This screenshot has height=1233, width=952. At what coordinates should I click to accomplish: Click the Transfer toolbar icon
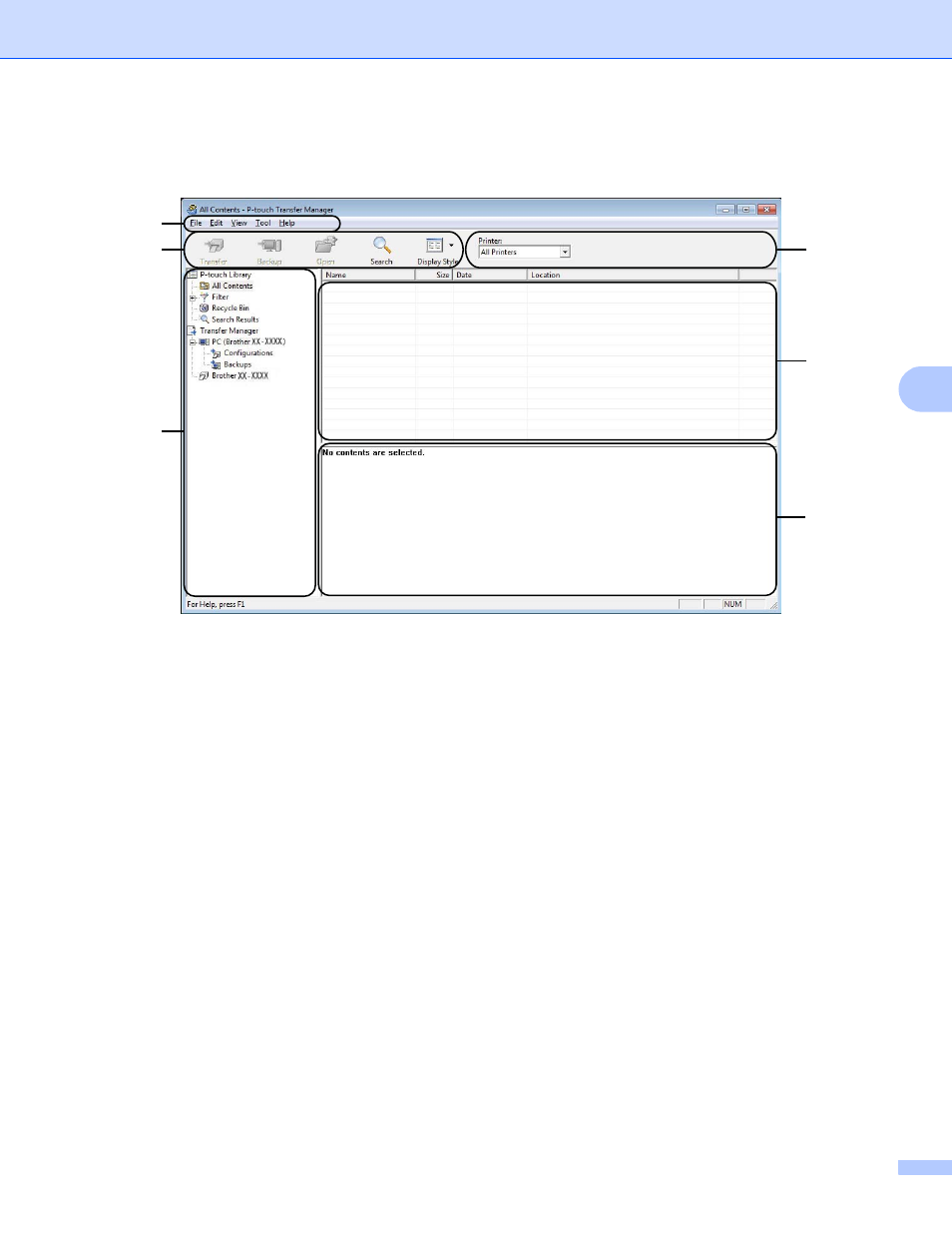pos(214,246)
